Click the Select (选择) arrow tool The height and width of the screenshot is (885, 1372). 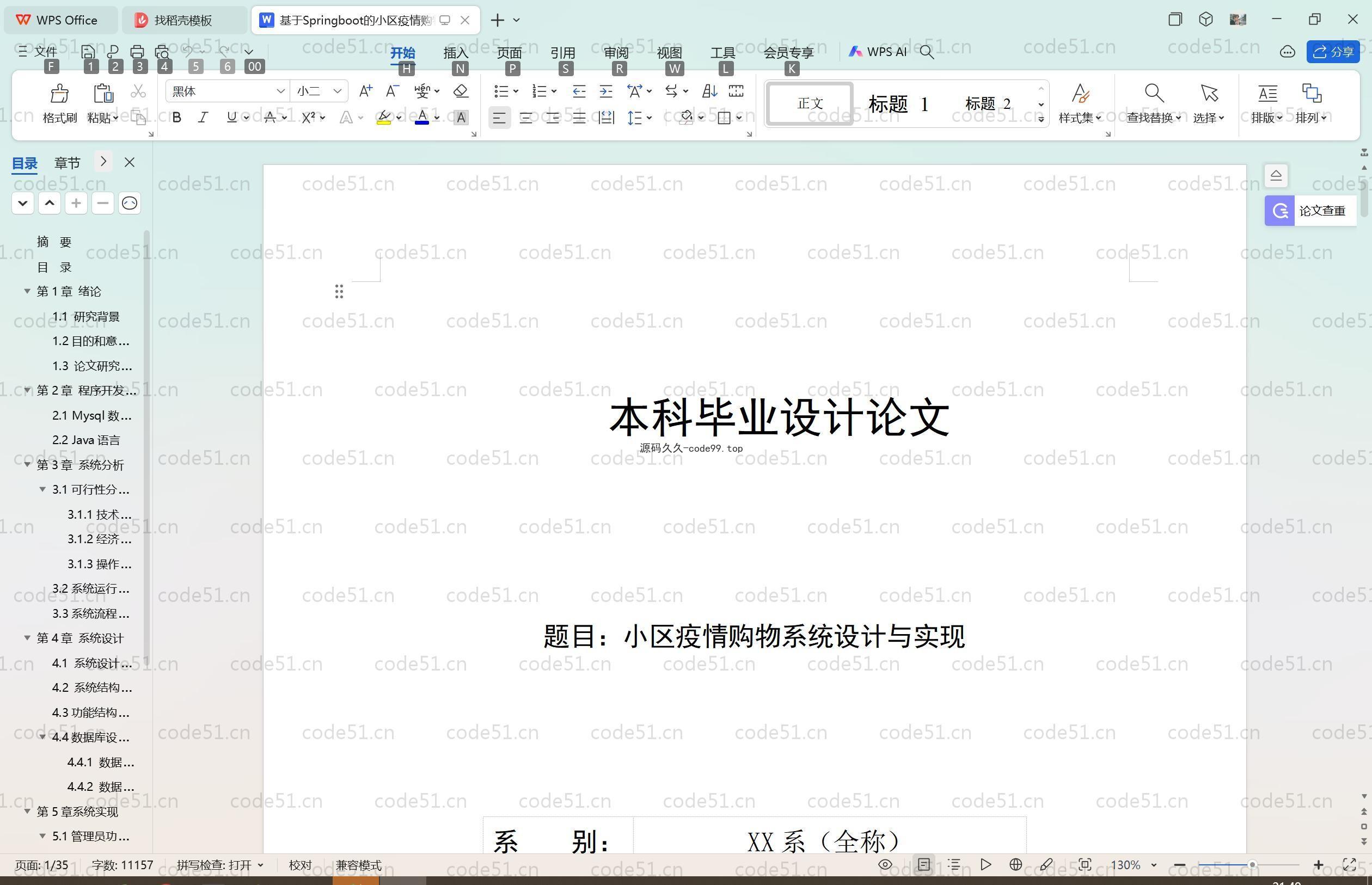[1209, 103]
